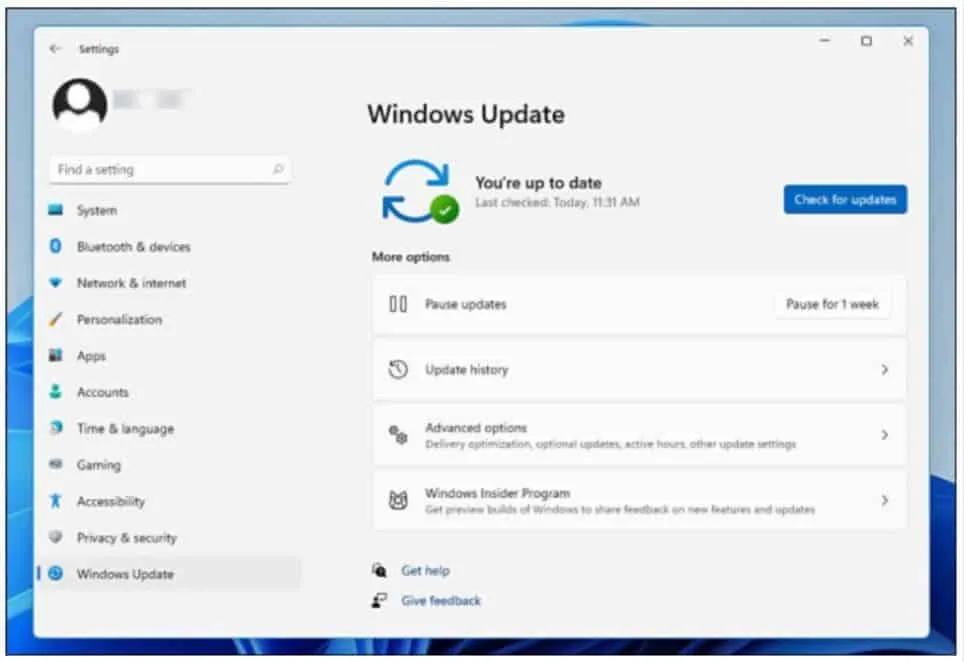Select Network & internet in sidebar

coord(131,284)
